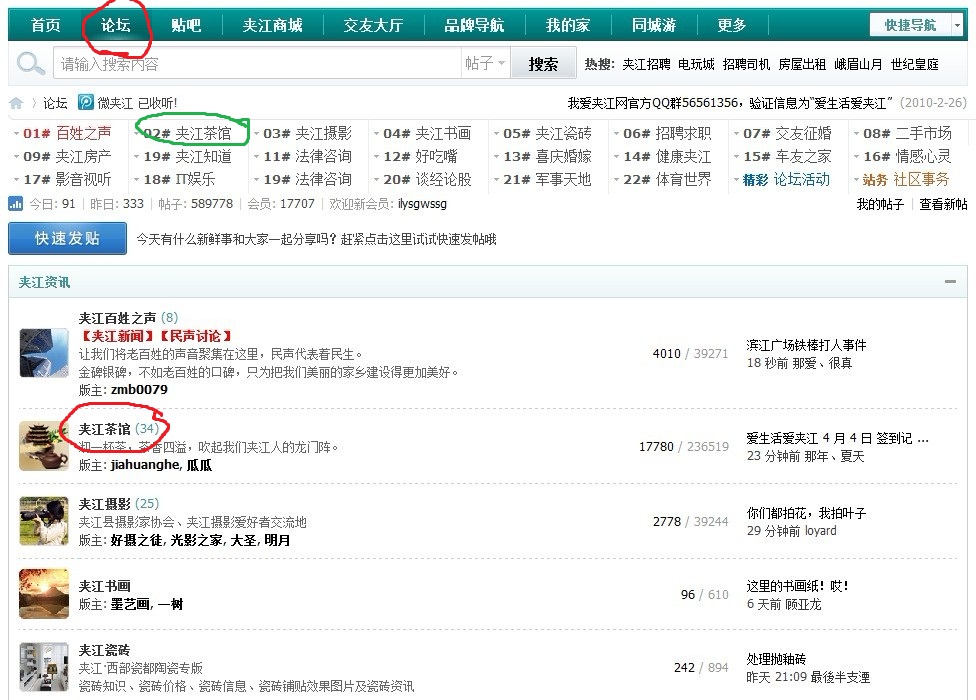
Task: Open the 查看新帖 link
Action: [x=943, y=204]
